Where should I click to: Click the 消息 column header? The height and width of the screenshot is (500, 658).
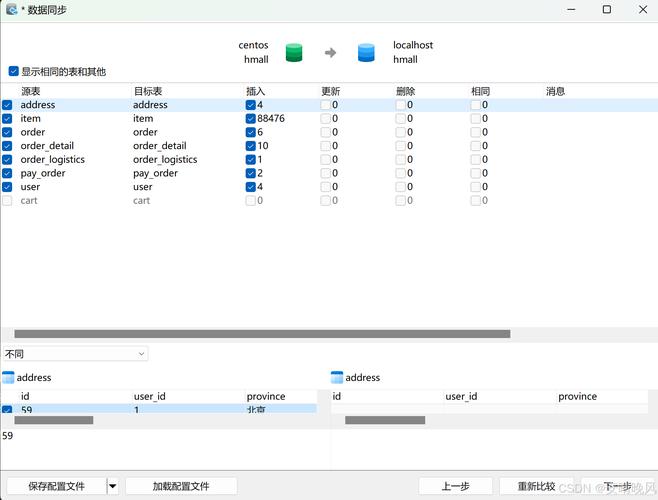(555, 91)
